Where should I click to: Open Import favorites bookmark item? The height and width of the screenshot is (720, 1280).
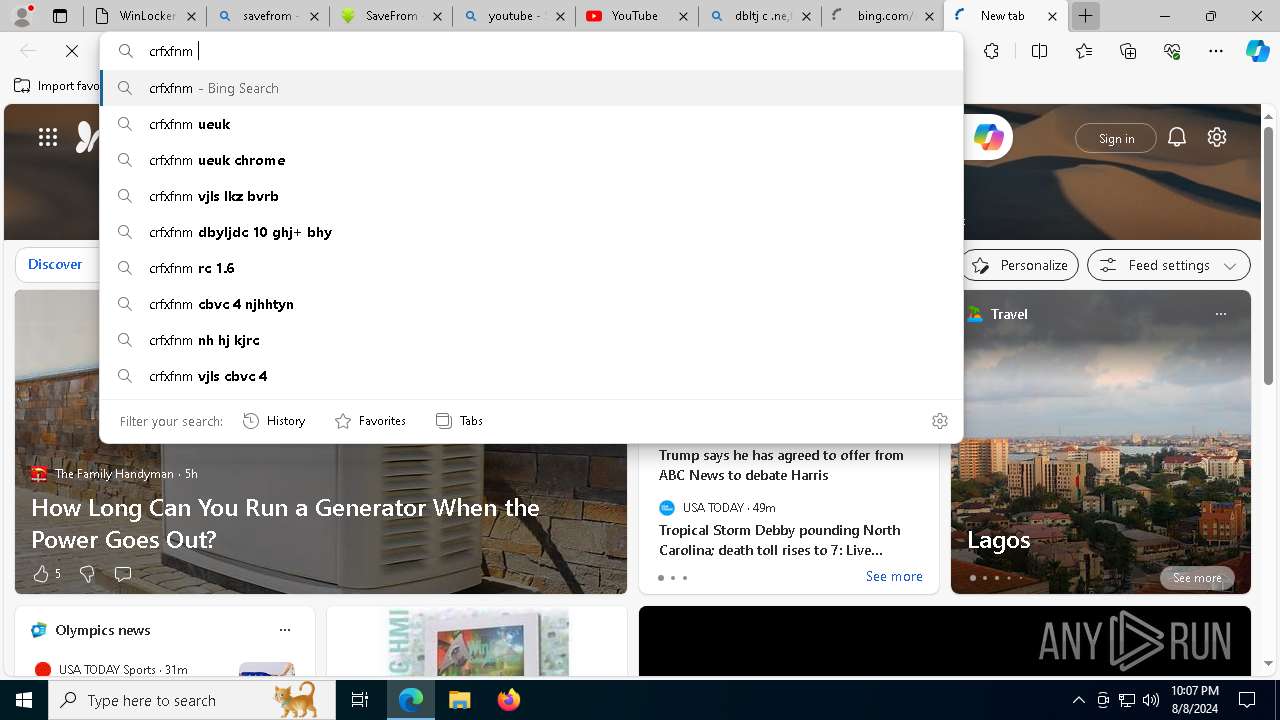click(57, 86)
